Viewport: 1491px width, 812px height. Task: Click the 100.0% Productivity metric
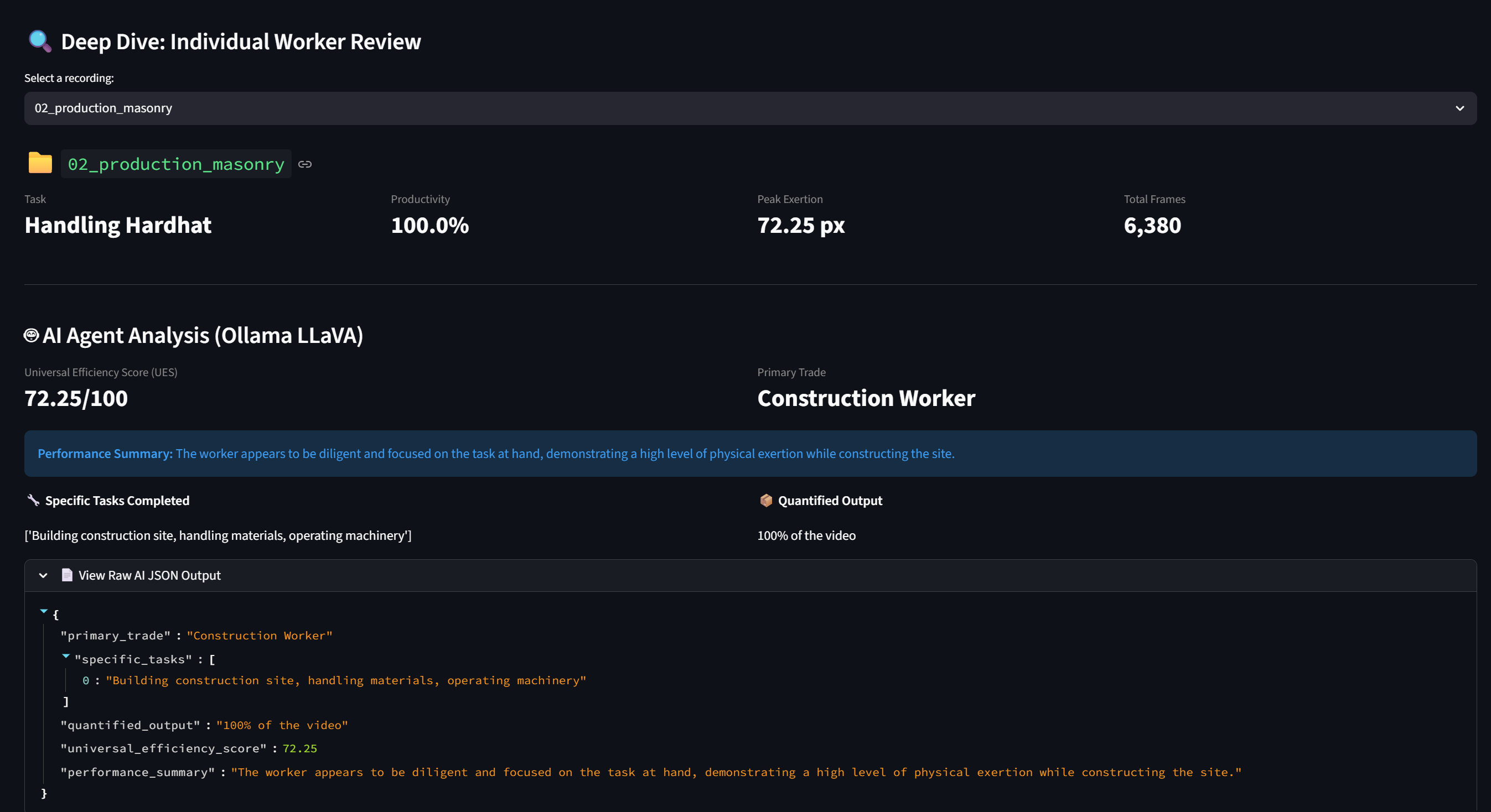429,226
